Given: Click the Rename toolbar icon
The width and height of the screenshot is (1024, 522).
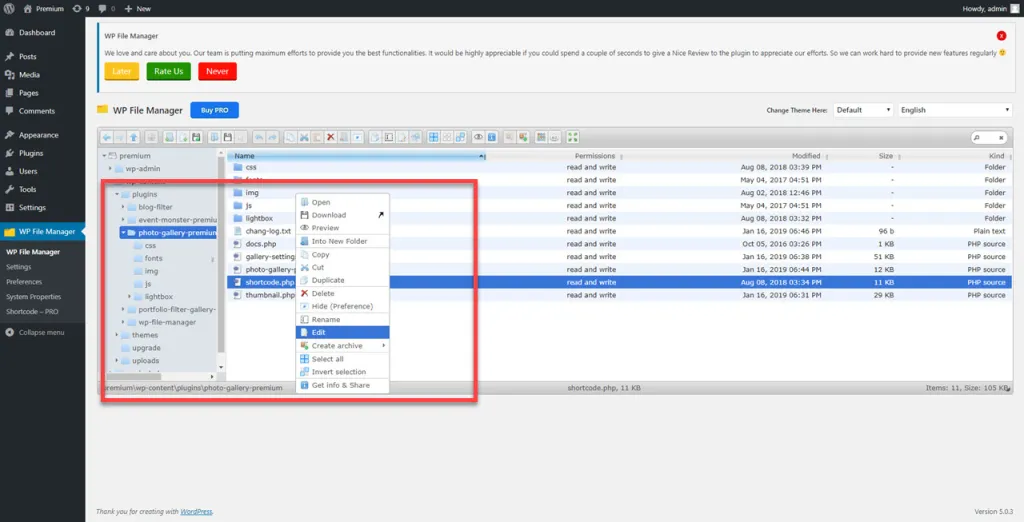Looking at the screenshot, I should pos(389,137).
